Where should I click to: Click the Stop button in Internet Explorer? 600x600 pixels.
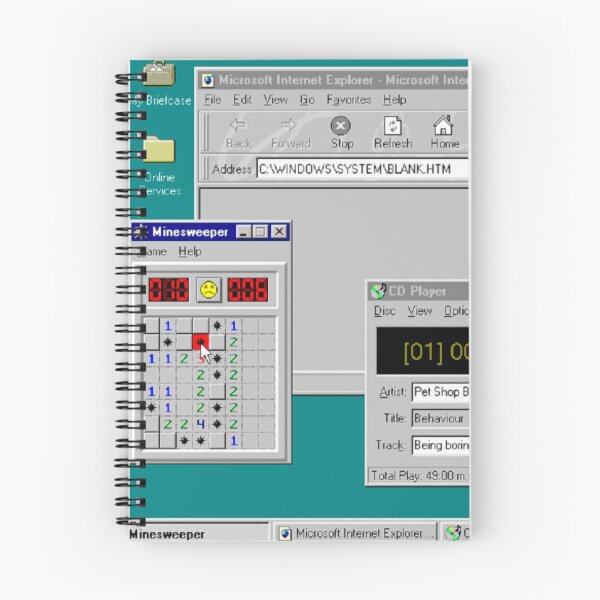coord(341,132)
